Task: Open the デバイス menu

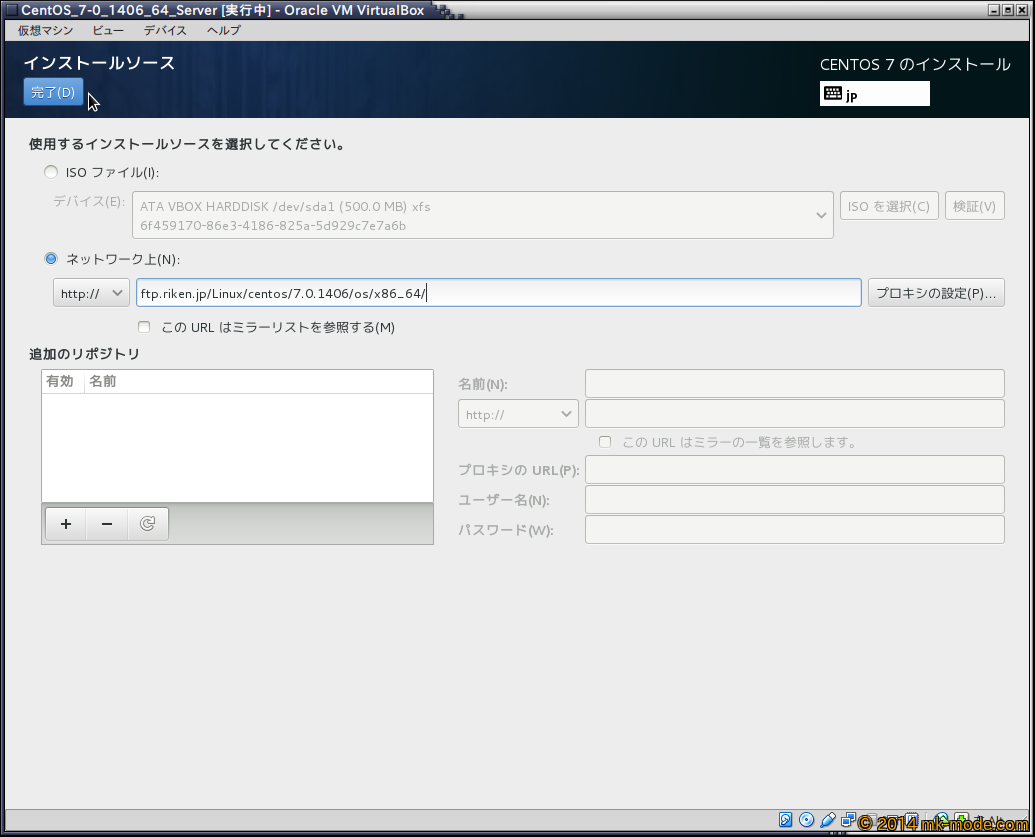Action: click(165, 30)
